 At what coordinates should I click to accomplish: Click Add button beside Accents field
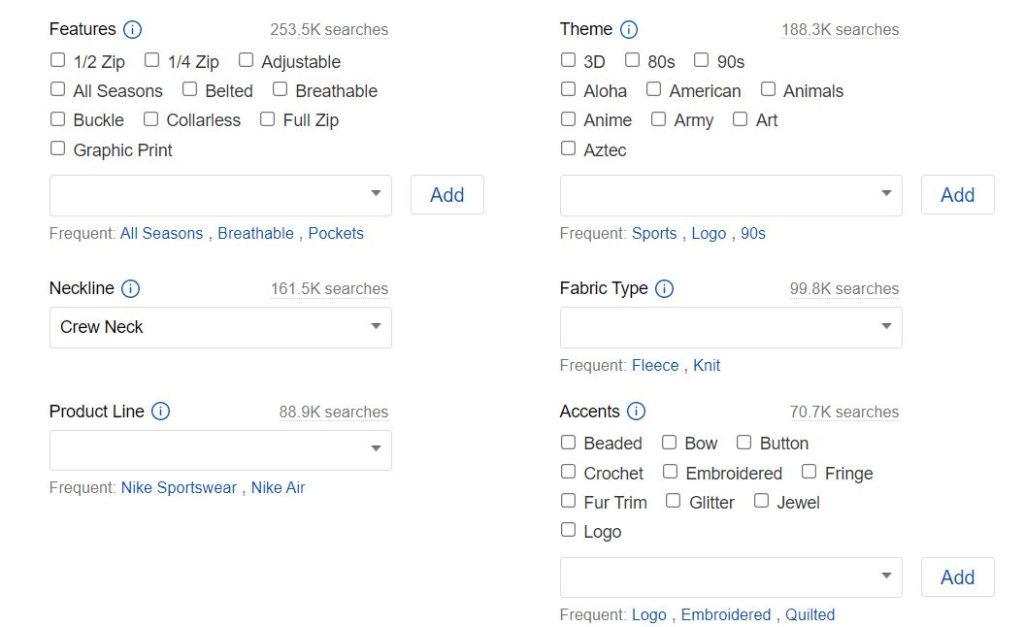point(957,577)
